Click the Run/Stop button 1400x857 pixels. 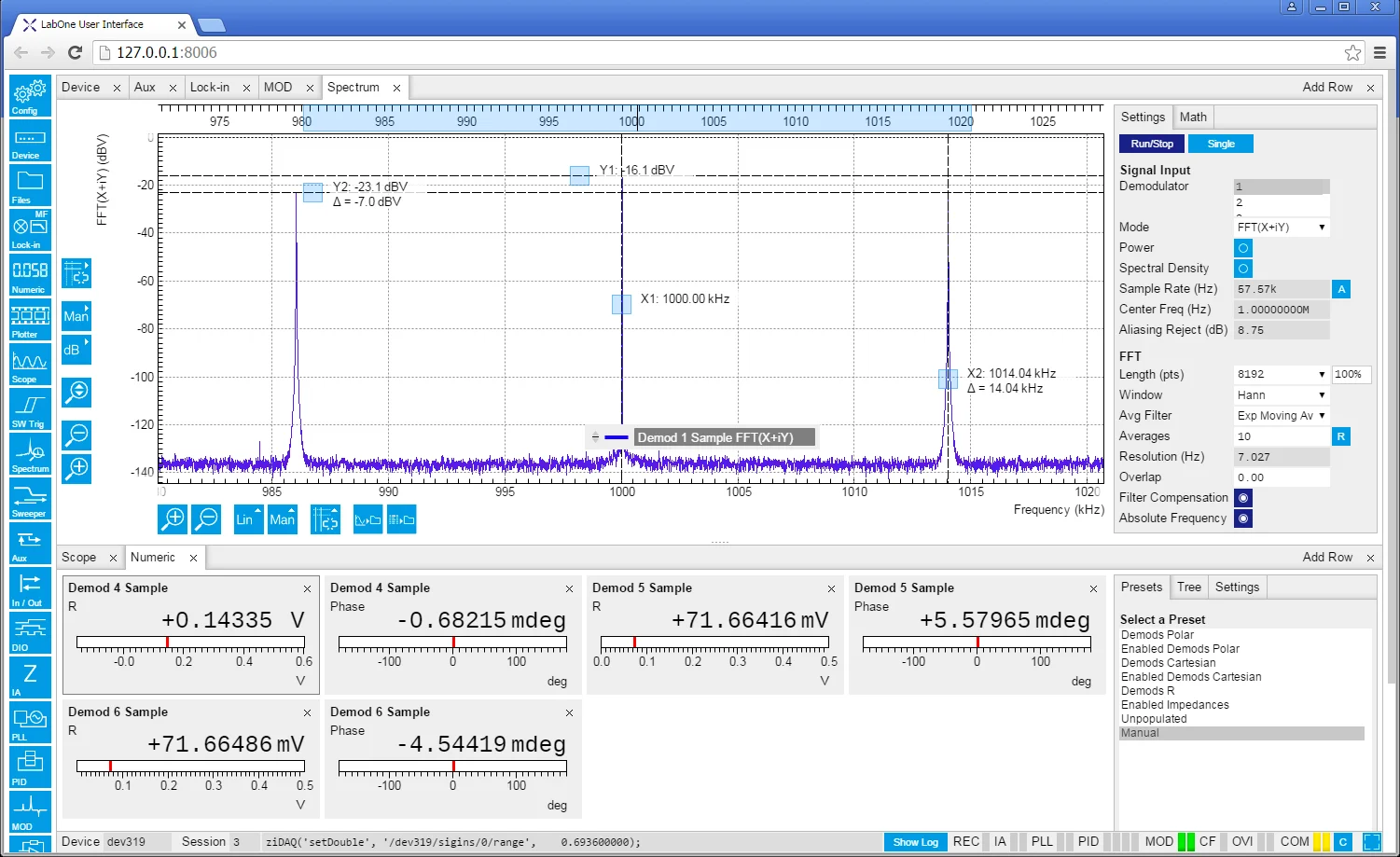click(1152, 144)
